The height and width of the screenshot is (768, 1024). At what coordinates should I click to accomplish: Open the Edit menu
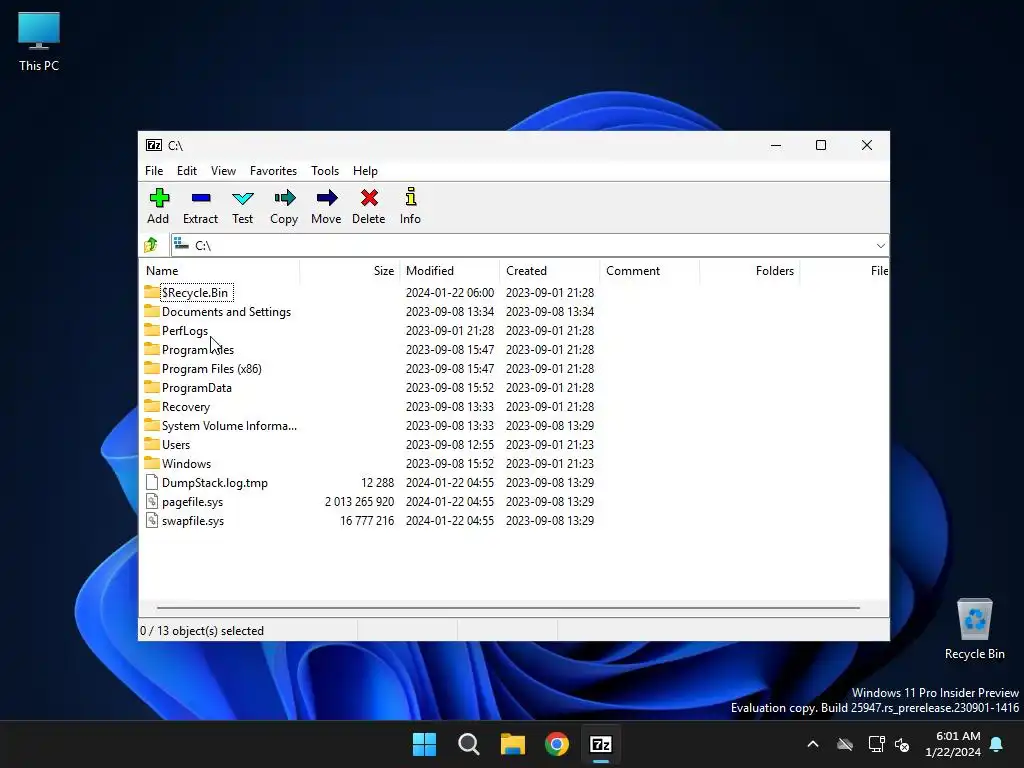[187, 170]
